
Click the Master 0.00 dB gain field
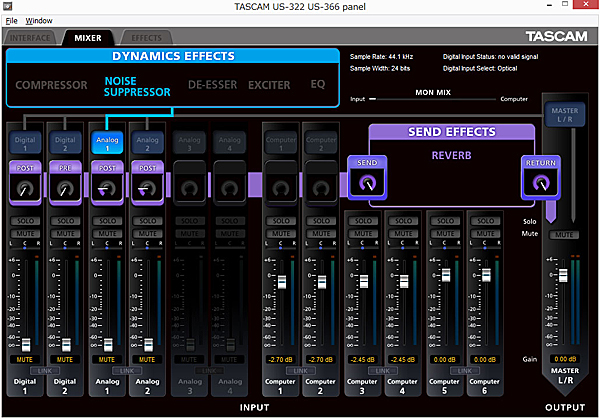(x=565, y=359)
